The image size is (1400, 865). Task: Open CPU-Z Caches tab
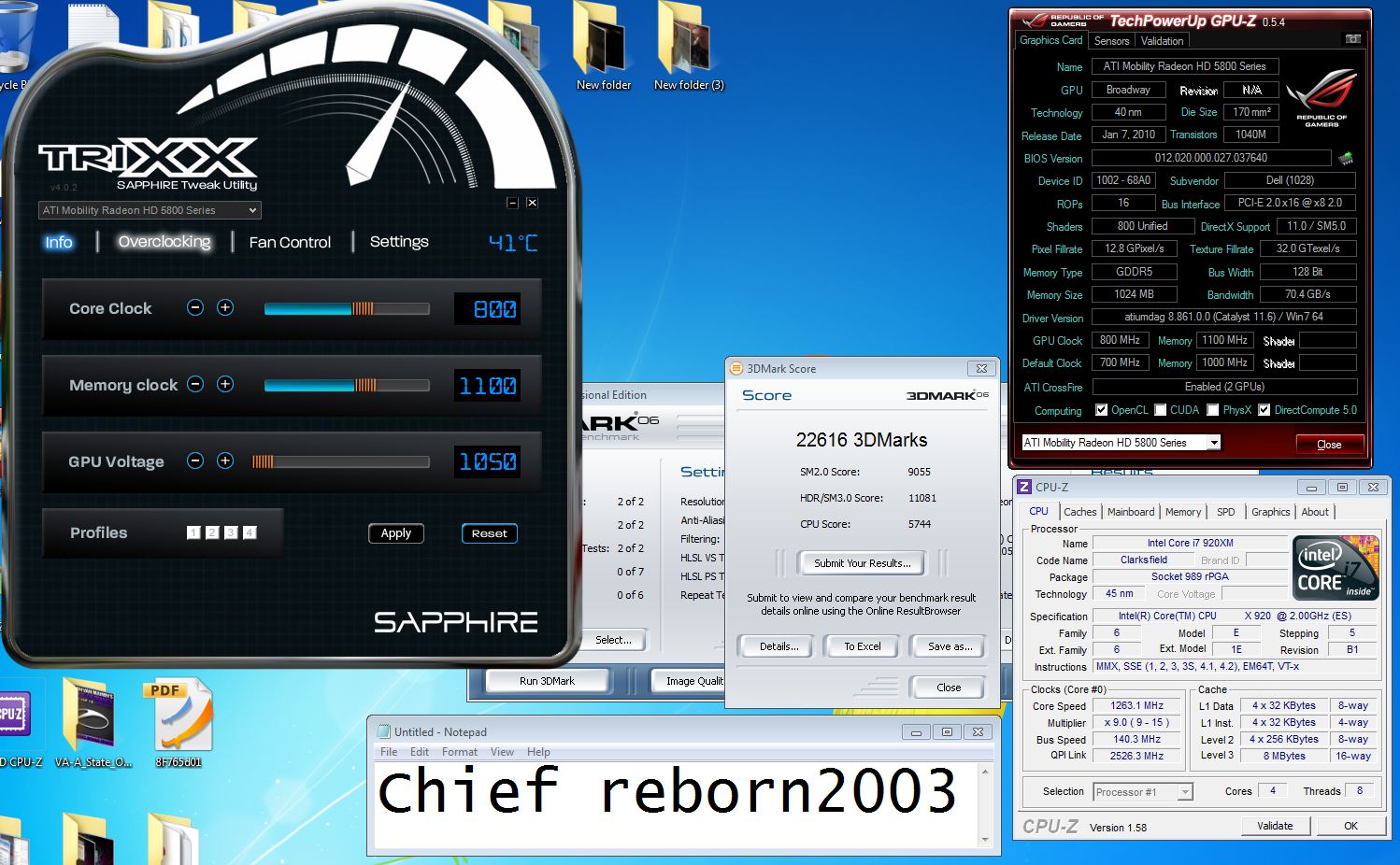(x=1079, y=512)
